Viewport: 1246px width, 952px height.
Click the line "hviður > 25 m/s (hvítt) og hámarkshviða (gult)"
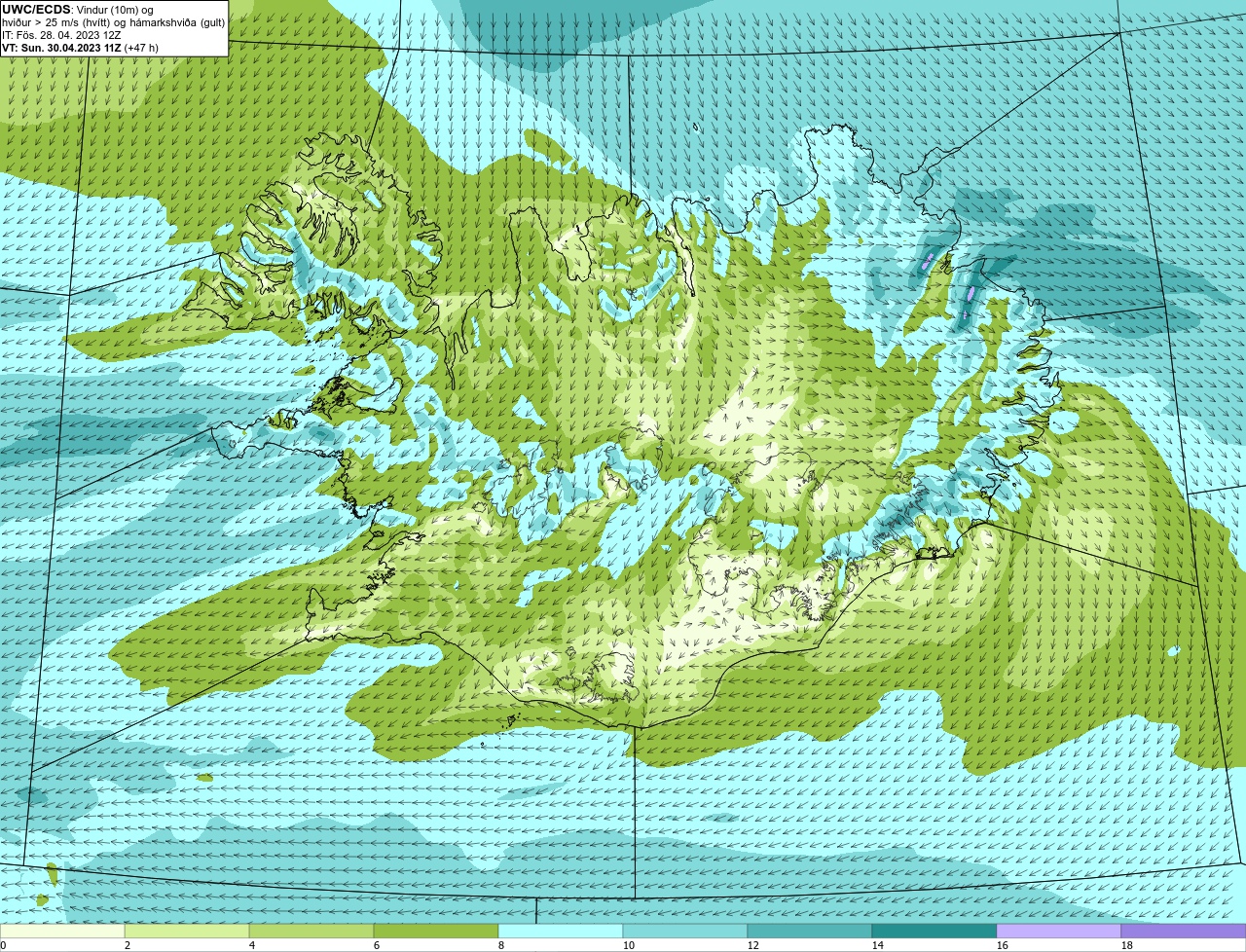[114, 22]
